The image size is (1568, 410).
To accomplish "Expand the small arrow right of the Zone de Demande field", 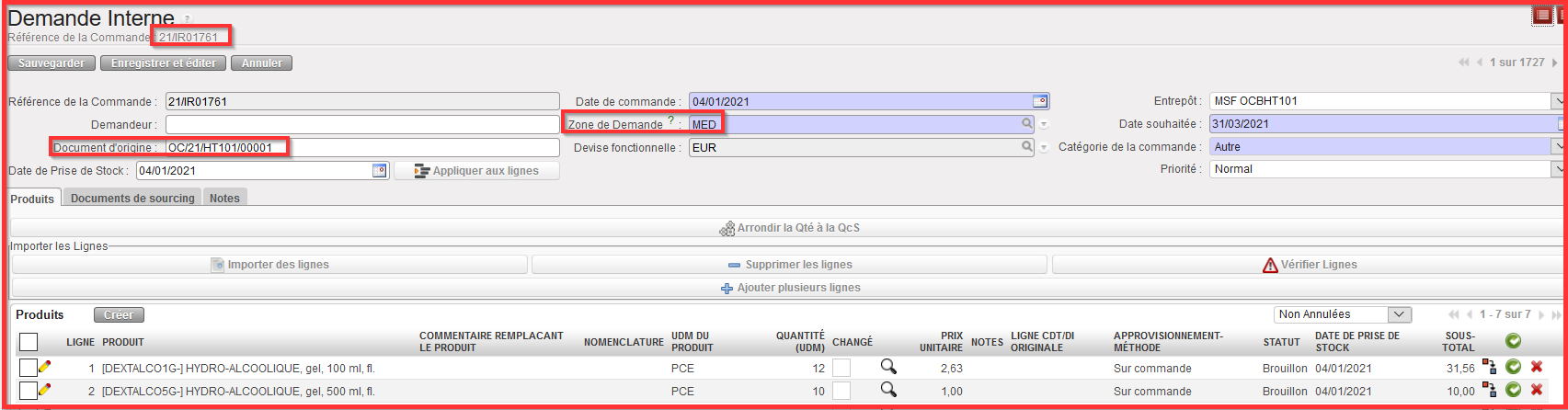I will coord(1044,124).
